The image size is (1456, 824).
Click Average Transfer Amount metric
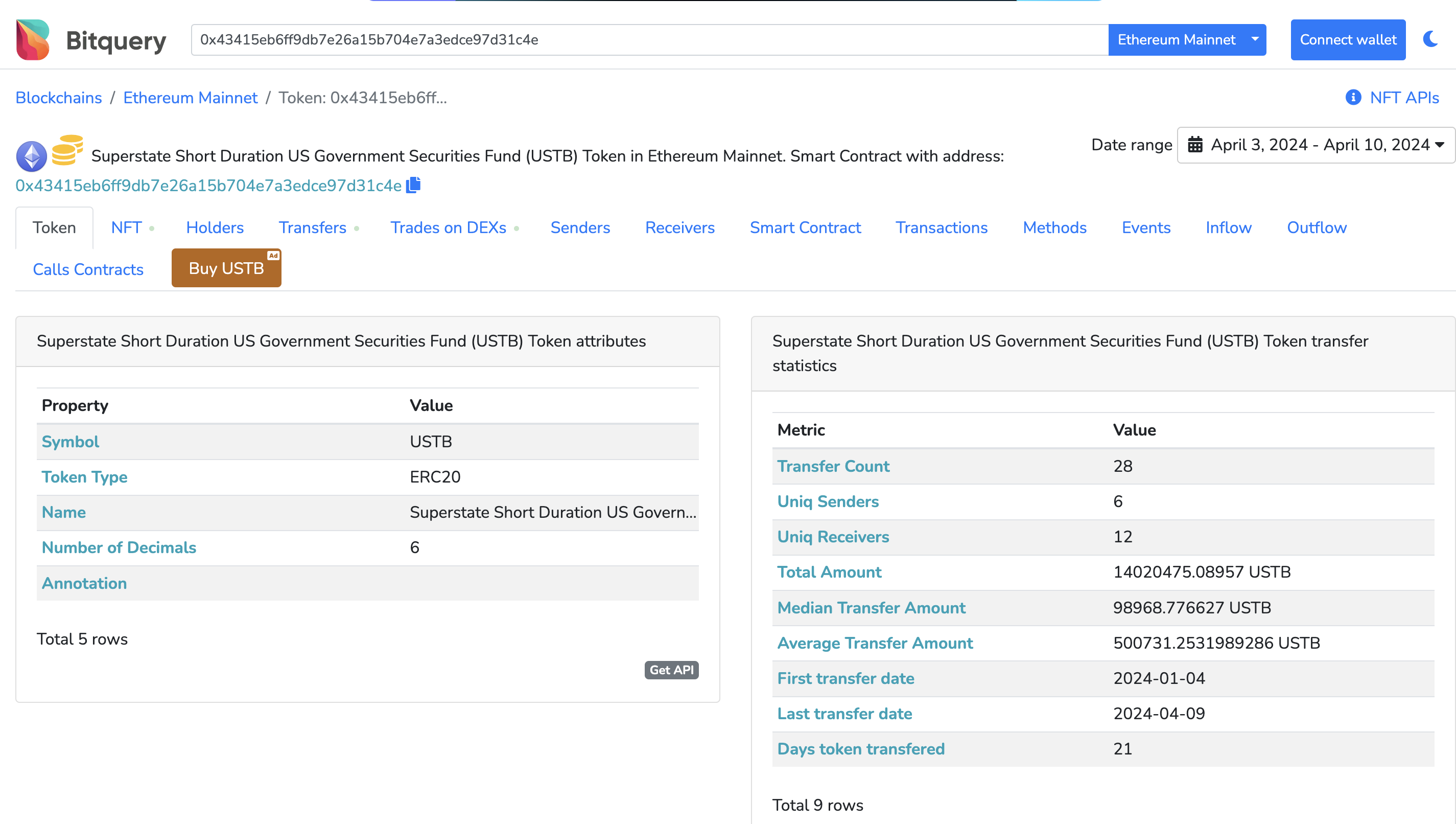875,643
